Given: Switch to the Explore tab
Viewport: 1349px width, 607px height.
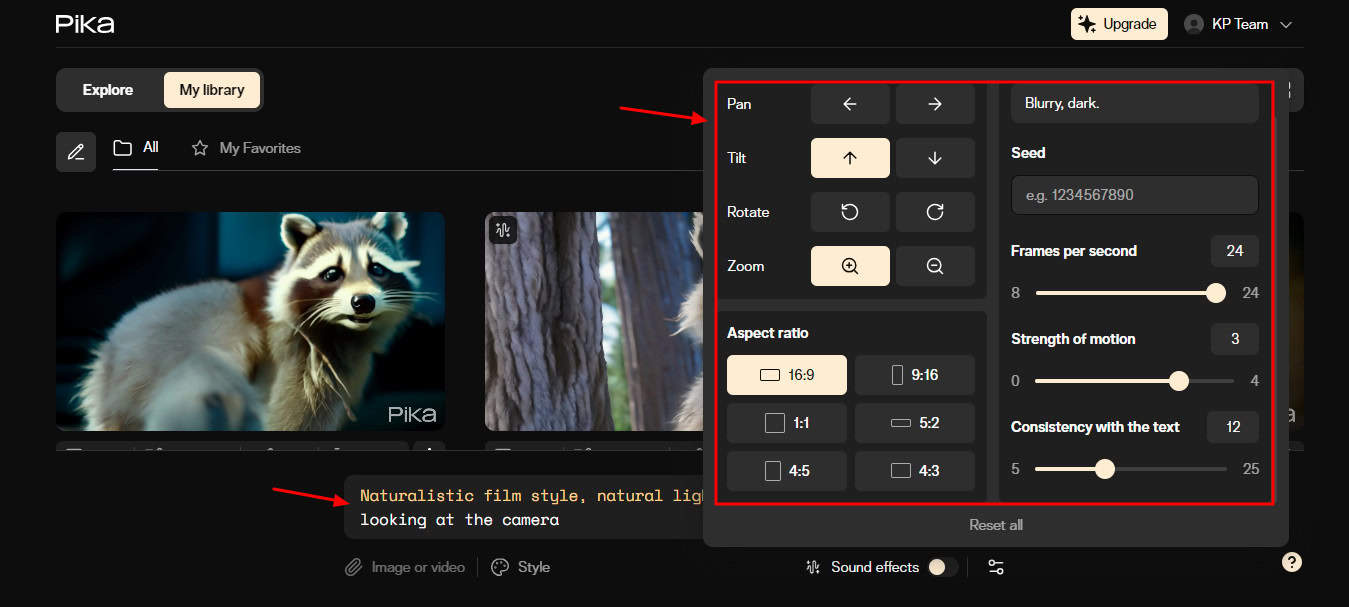Looking at the screenshot, I should click(108, 90).
